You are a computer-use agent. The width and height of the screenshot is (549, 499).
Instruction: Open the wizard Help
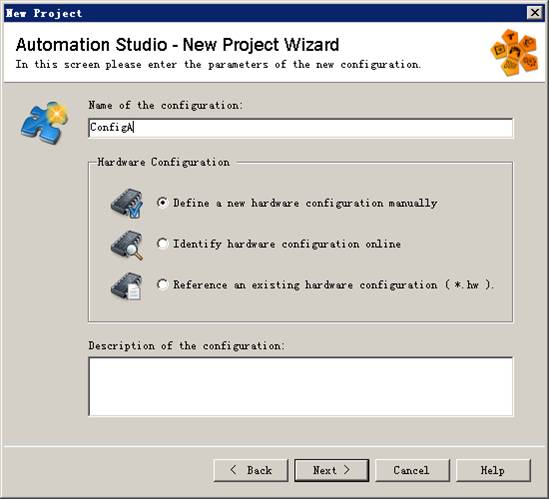click(493, 470)
